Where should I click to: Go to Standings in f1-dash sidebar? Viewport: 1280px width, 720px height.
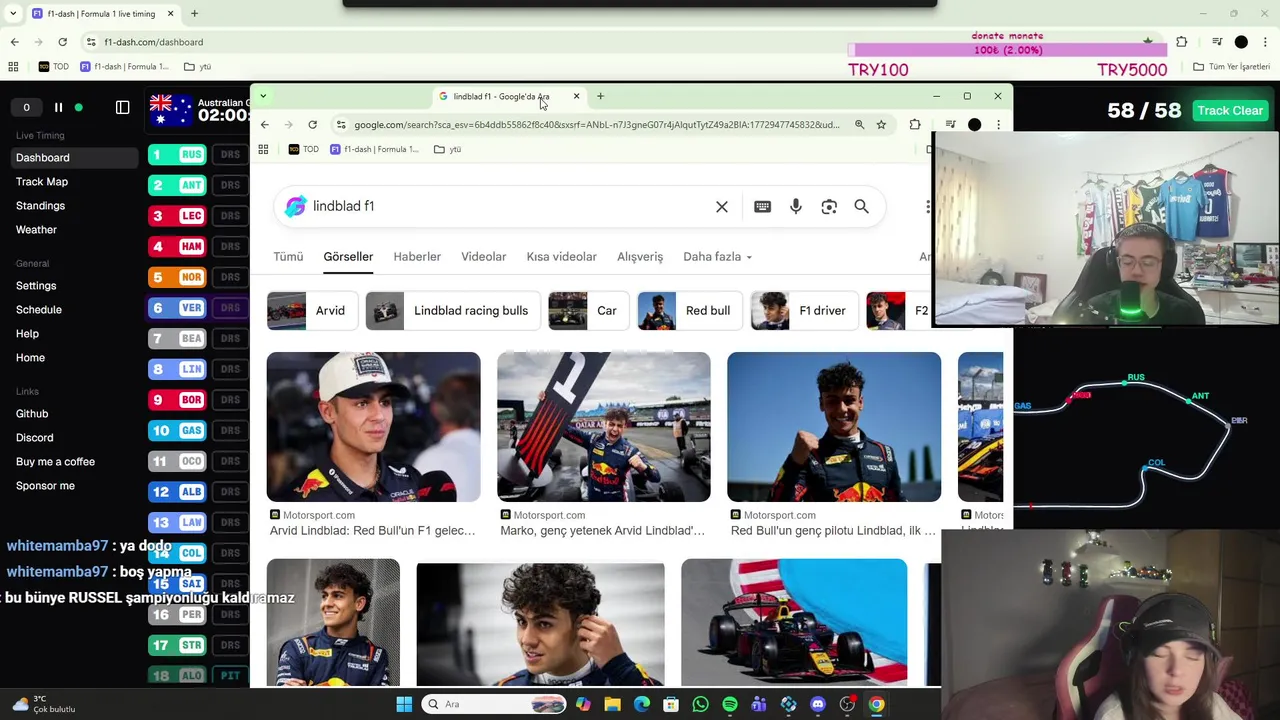(x=40, y=205)
